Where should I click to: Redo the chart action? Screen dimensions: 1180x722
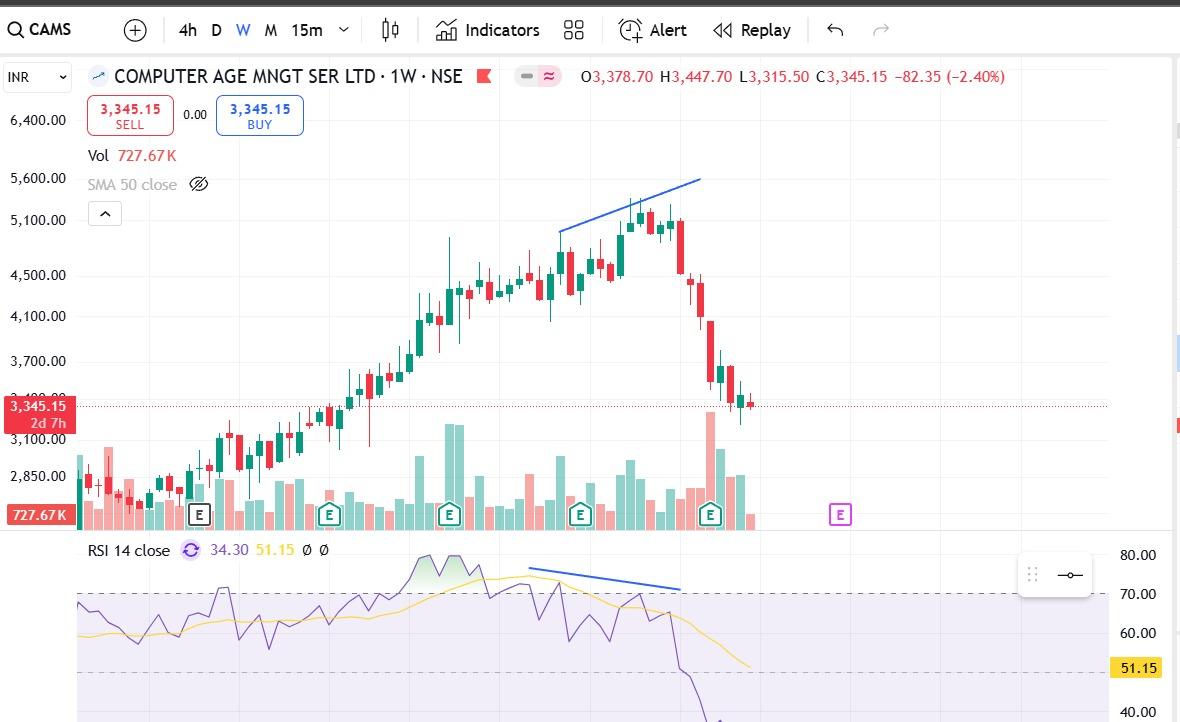[880, 30]
